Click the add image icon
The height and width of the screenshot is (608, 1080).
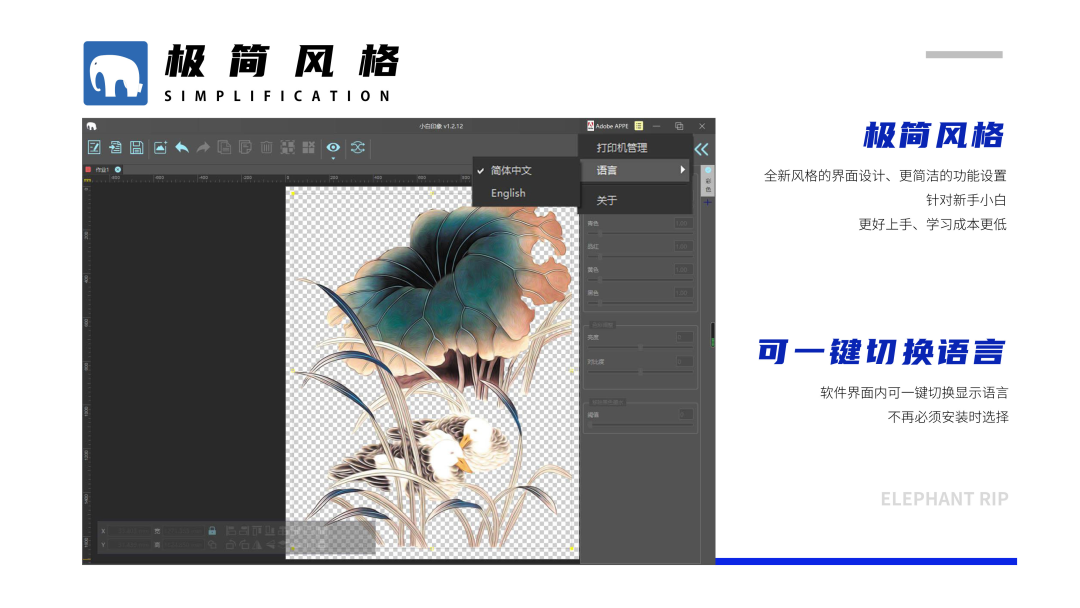click(160, 147)
